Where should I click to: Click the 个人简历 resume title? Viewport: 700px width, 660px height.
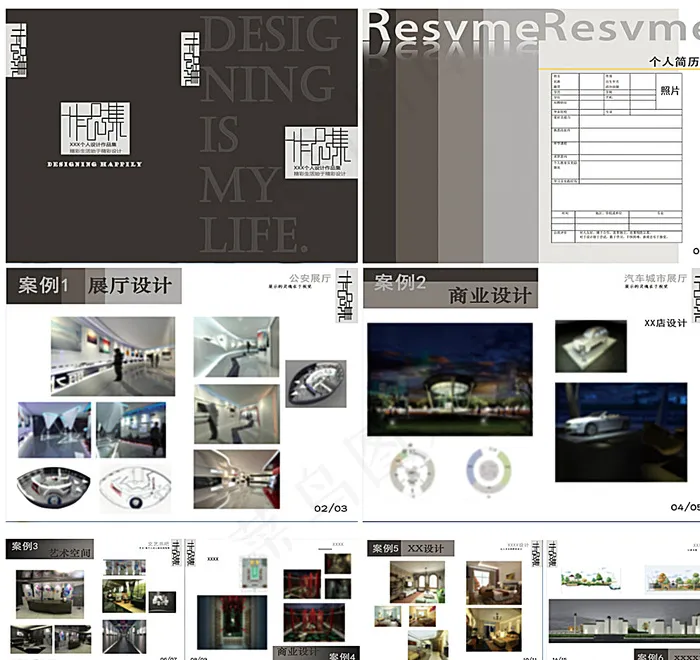(673, 61)
